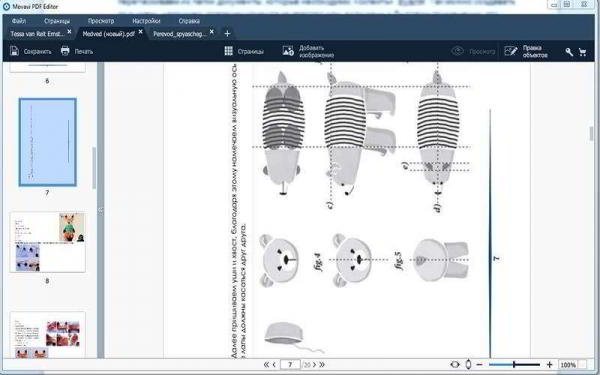Click the zoom slider track
600x375 pixels.
coord(514,365)
